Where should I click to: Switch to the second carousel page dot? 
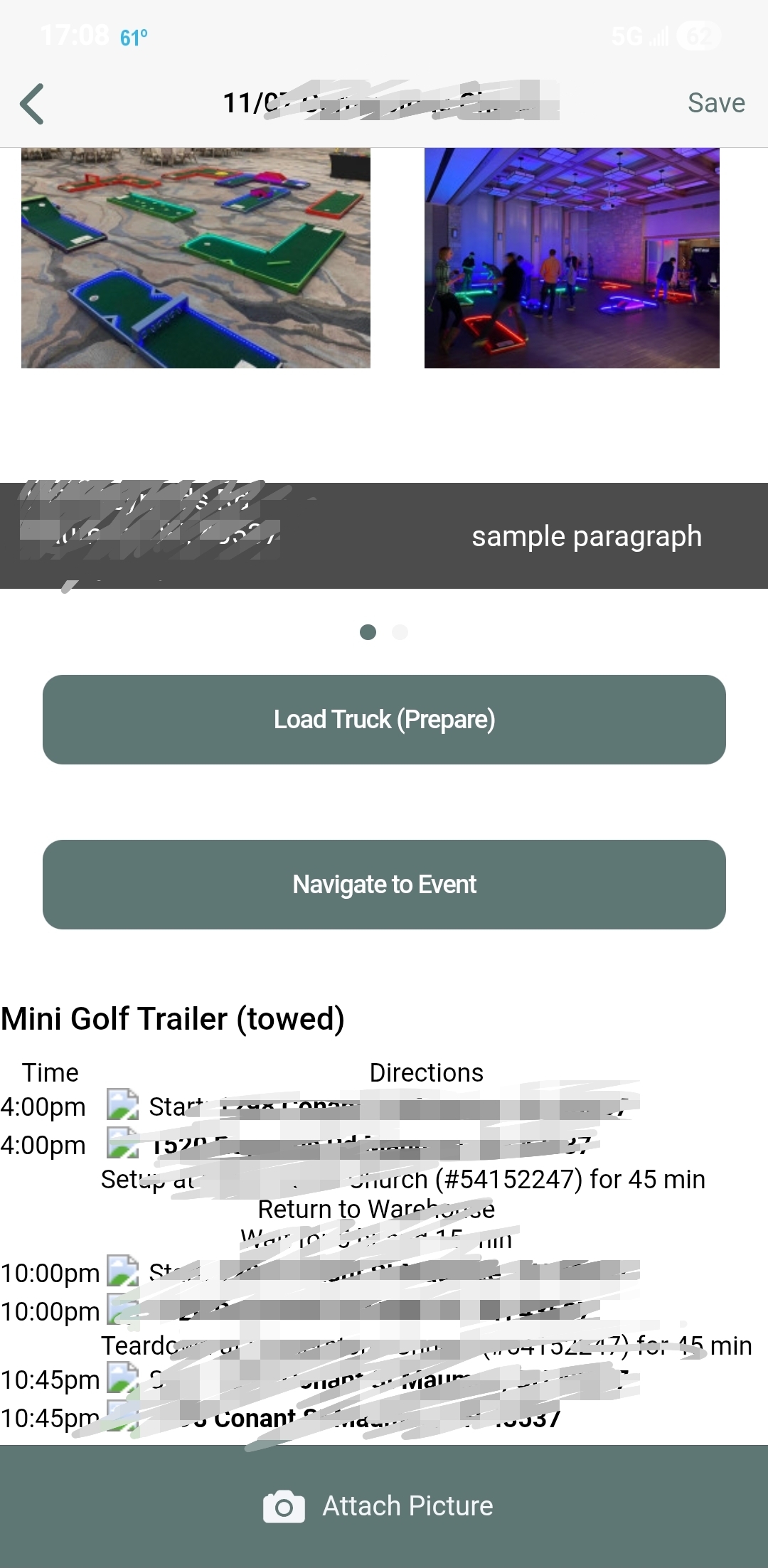(400, 632)
